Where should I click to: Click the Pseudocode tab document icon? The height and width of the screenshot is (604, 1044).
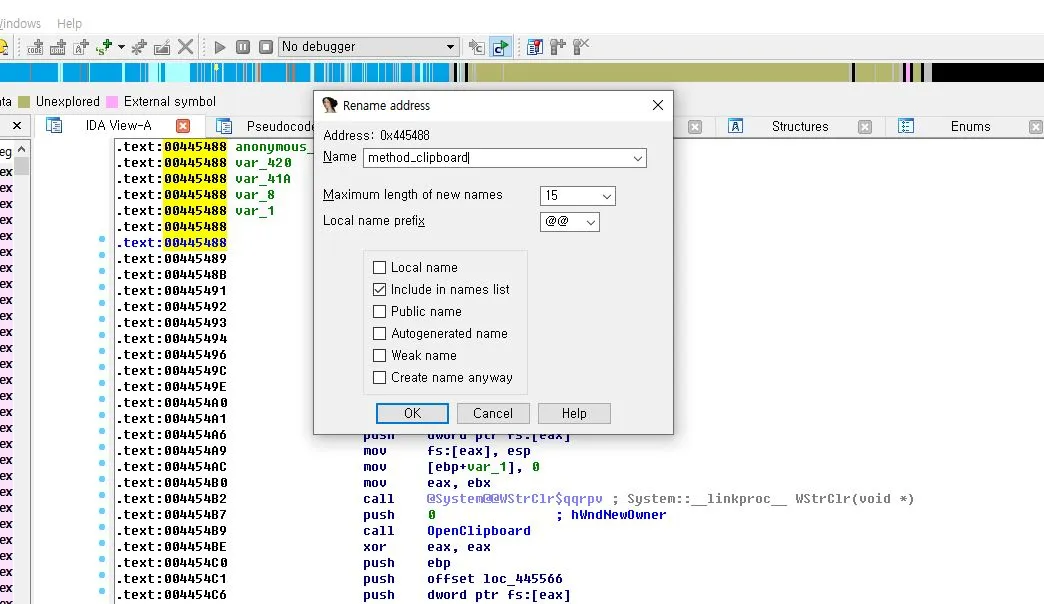pyautogui.click(x=224, y=126)
